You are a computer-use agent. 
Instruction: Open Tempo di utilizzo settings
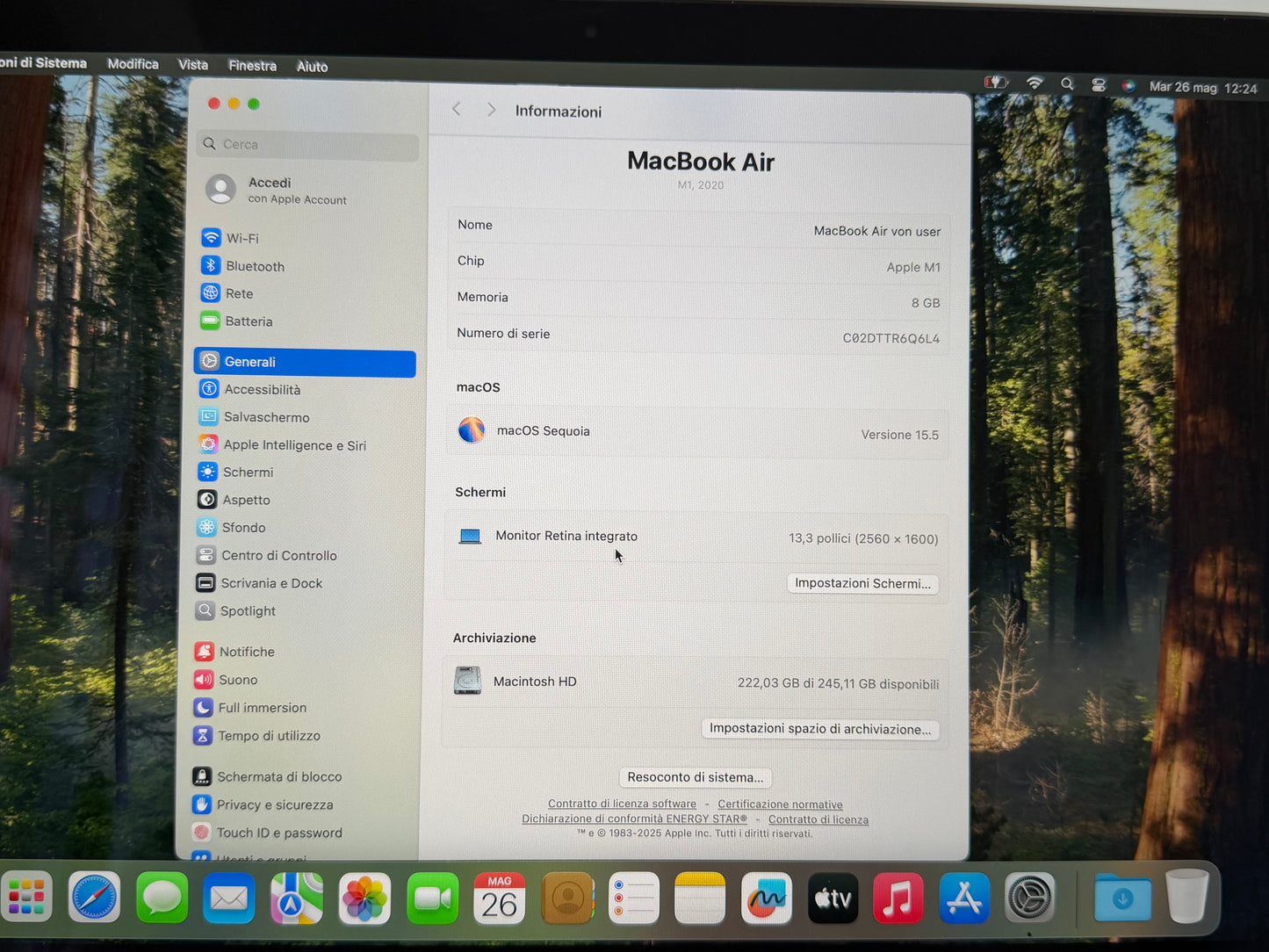click(x=256, y=736)
